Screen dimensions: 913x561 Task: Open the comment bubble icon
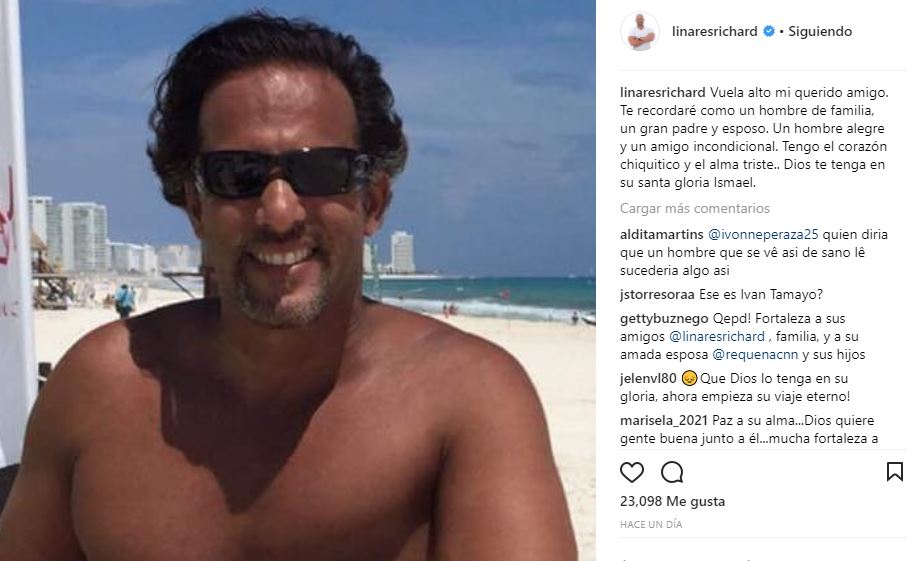click(x=672, y=472)
